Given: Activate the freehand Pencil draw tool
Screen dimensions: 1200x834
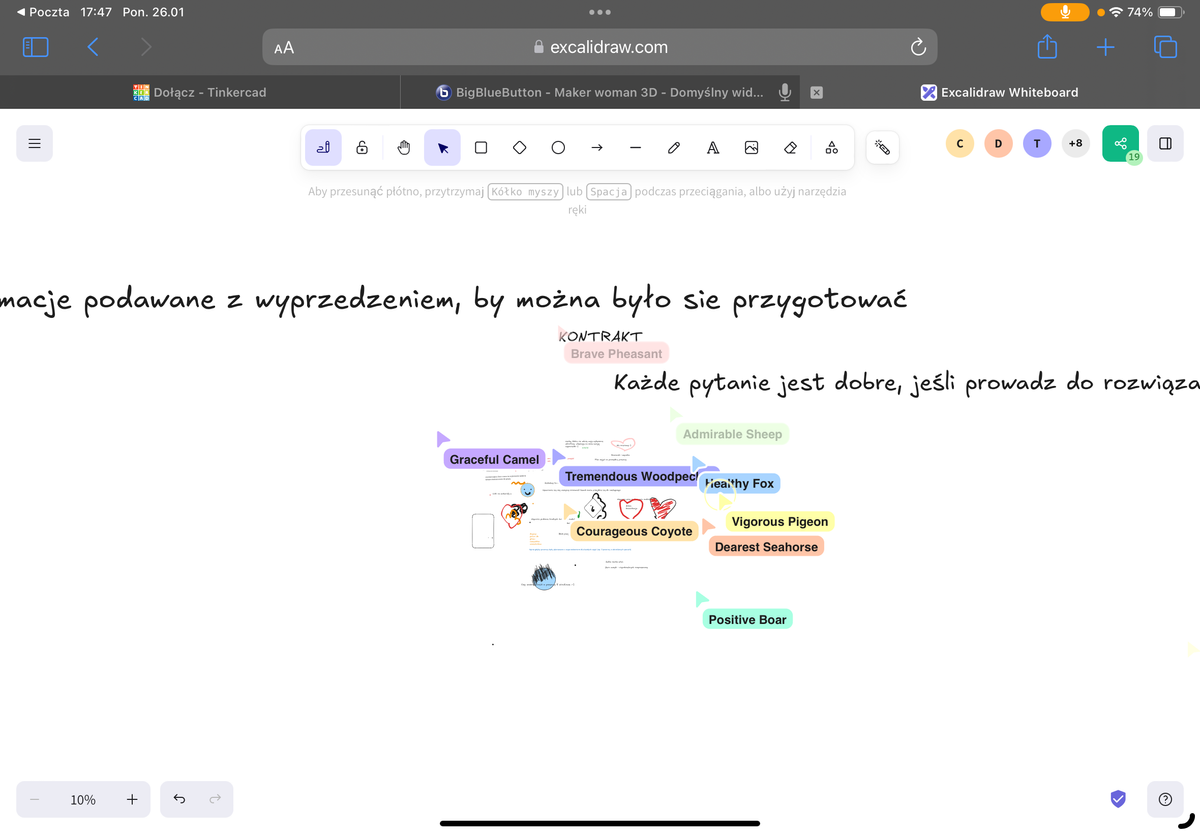Looking at the screenshot, I should [674, 147].
